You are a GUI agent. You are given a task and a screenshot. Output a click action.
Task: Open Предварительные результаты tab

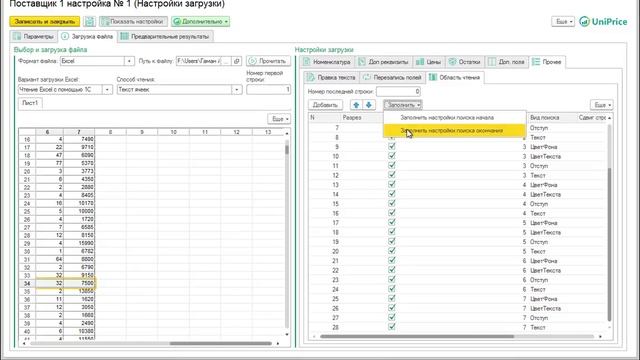[165, 36]
